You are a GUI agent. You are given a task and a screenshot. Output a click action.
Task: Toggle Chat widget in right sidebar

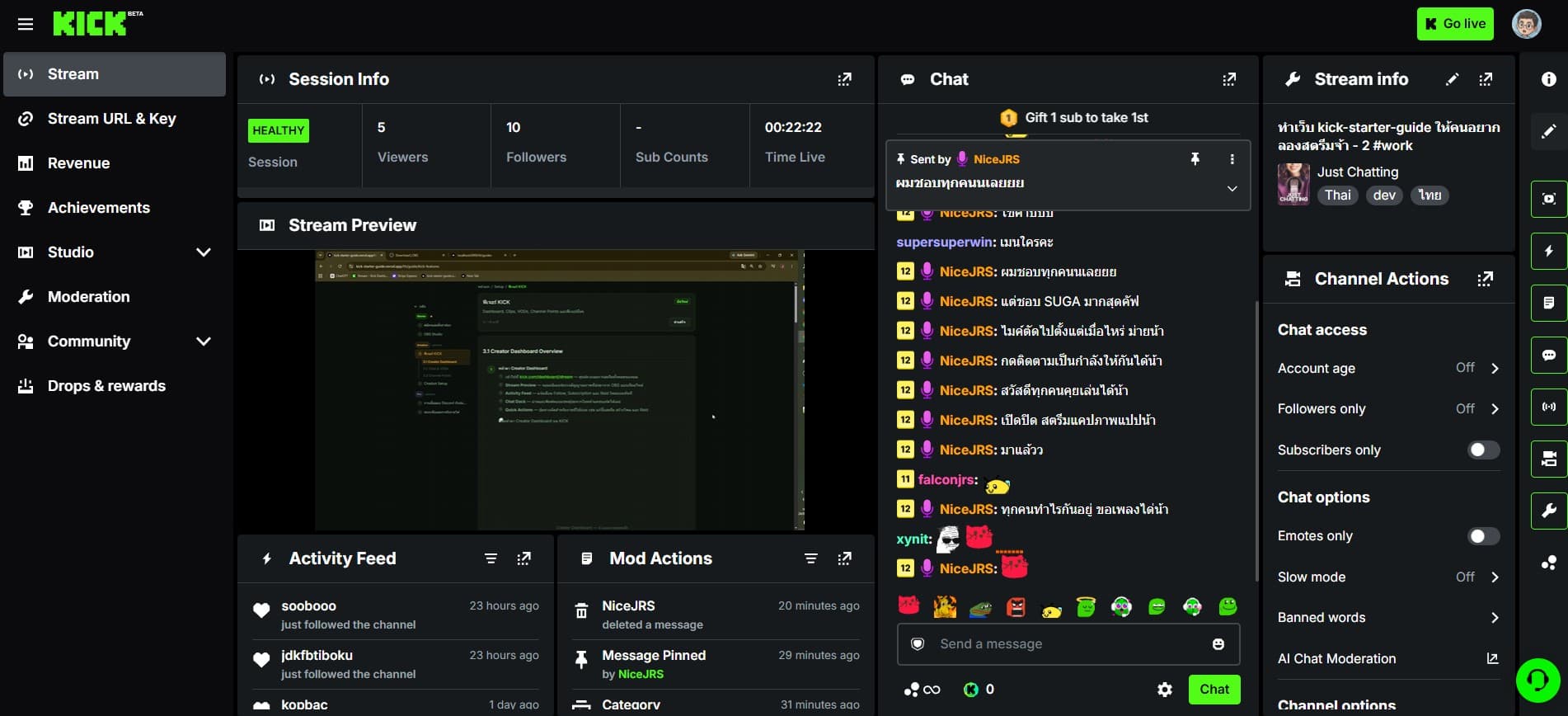pyautogui.click(x=1549, y=355)
